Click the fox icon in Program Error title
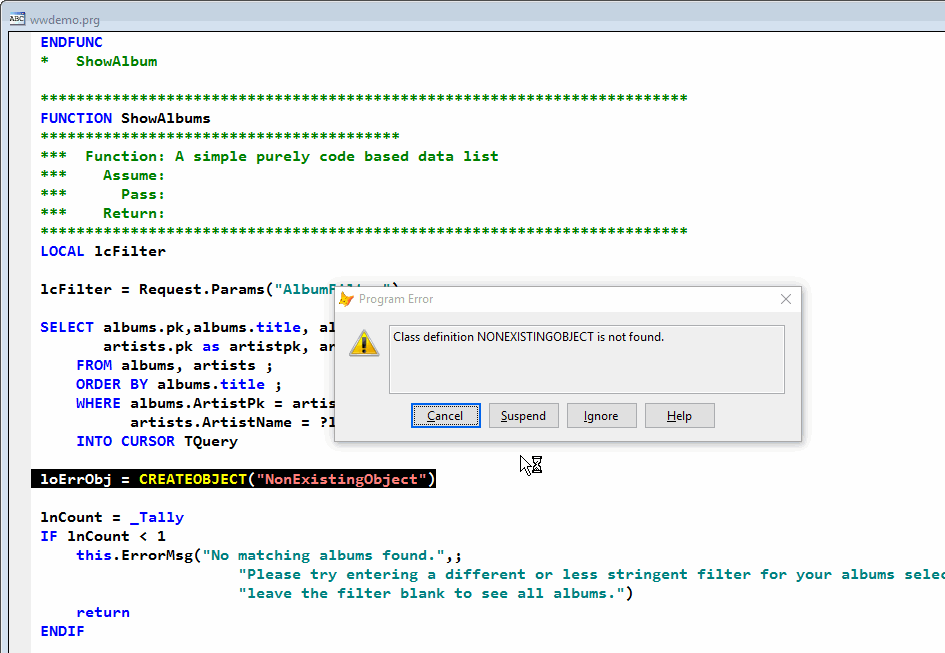Image resolution: width=945 pixels, height=653 pixels. coord(347,299)
